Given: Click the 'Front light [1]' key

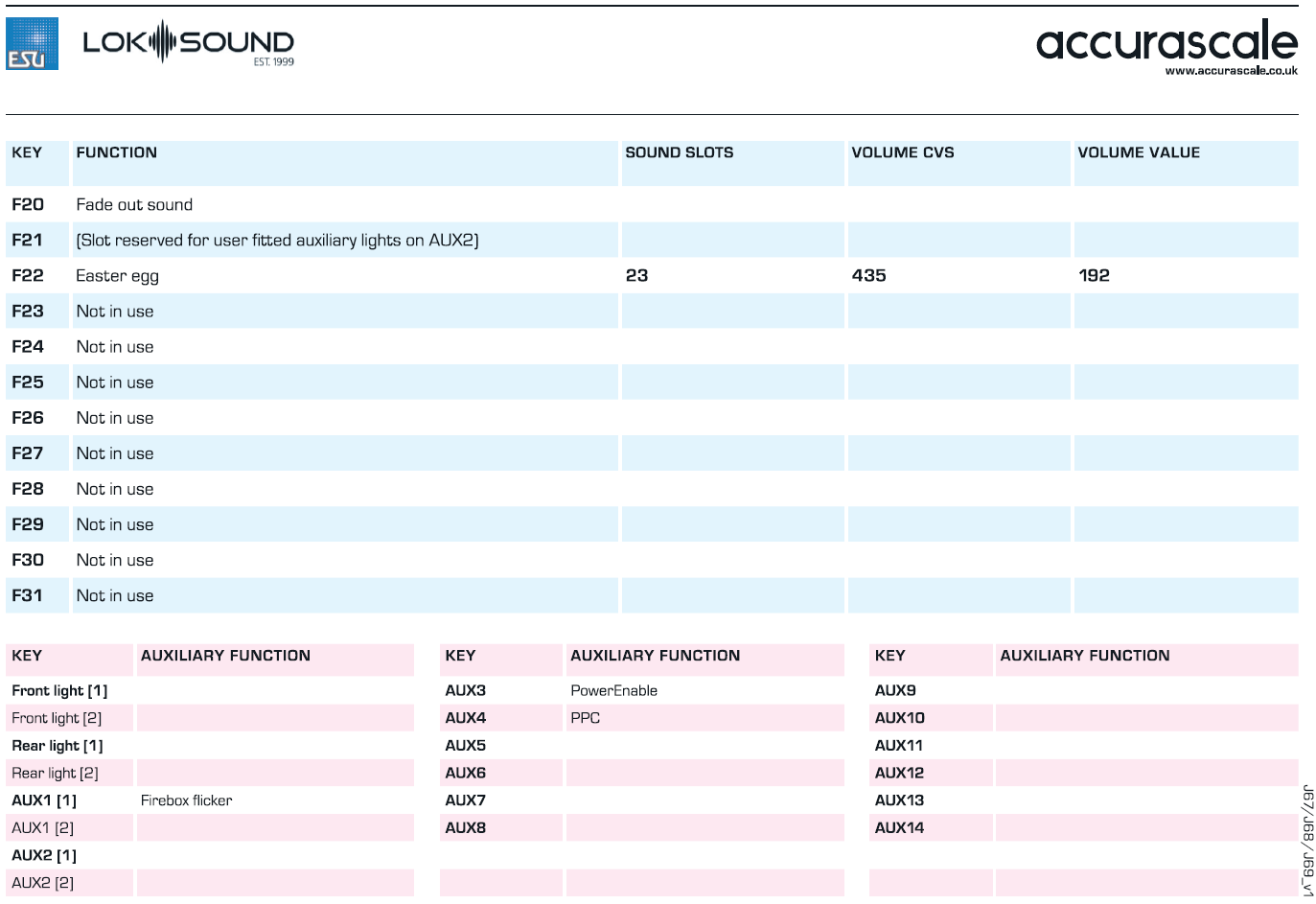Looking at the screenshot, I should [x=59, y=690].
